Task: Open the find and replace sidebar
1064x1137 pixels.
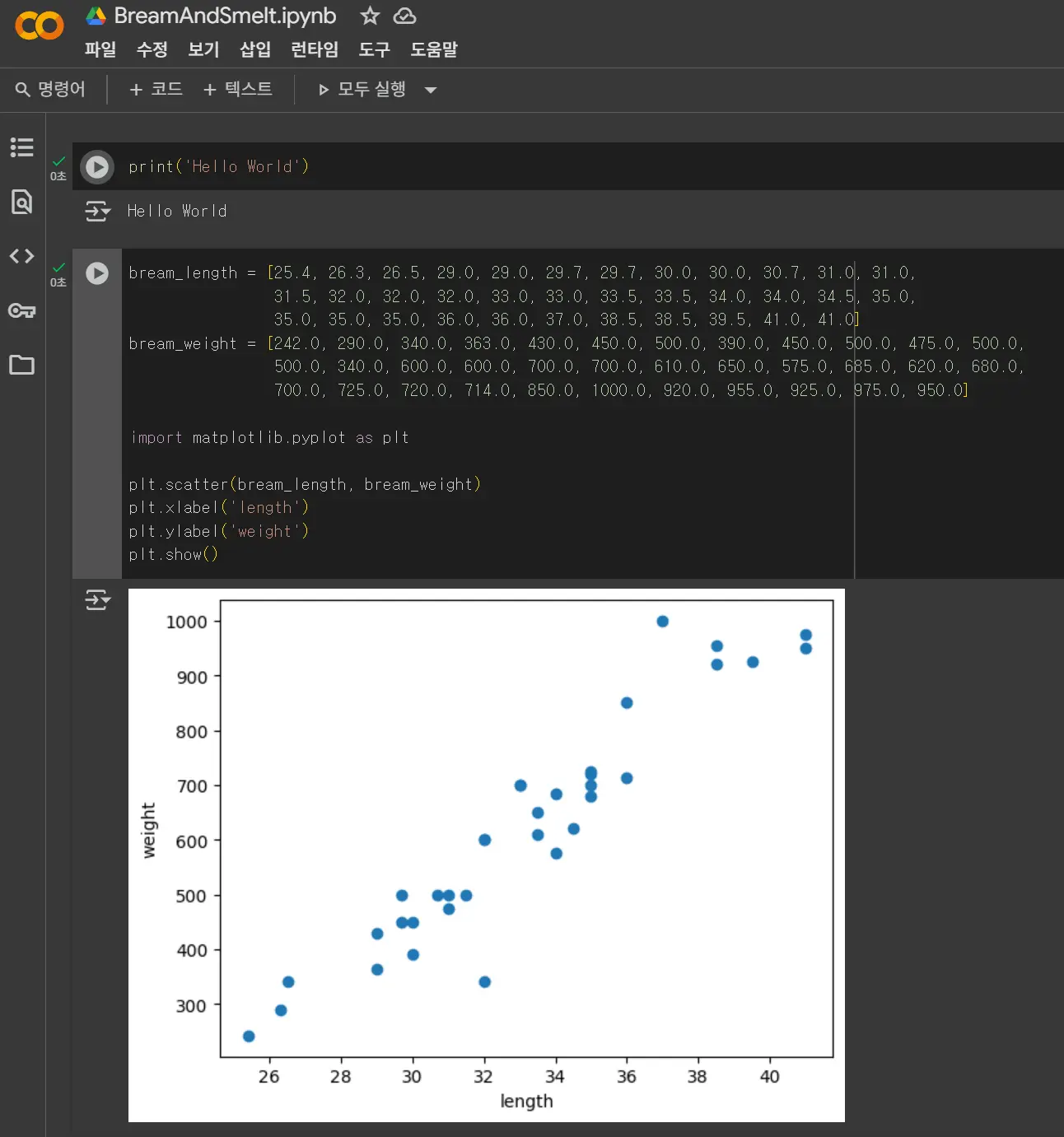Action: point(21,202)
